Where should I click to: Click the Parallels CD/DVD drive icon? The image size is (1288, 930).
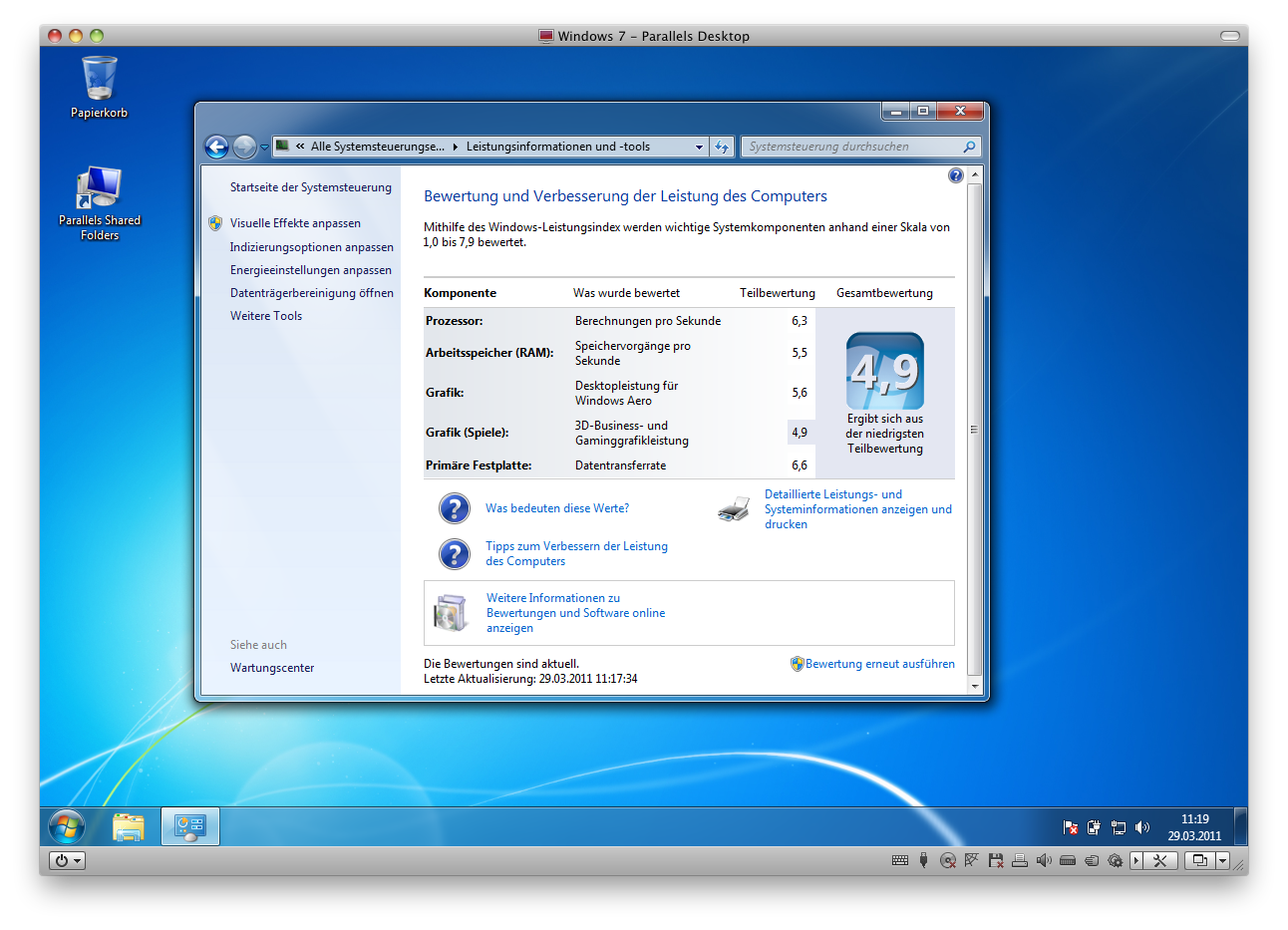coord(948,860)
